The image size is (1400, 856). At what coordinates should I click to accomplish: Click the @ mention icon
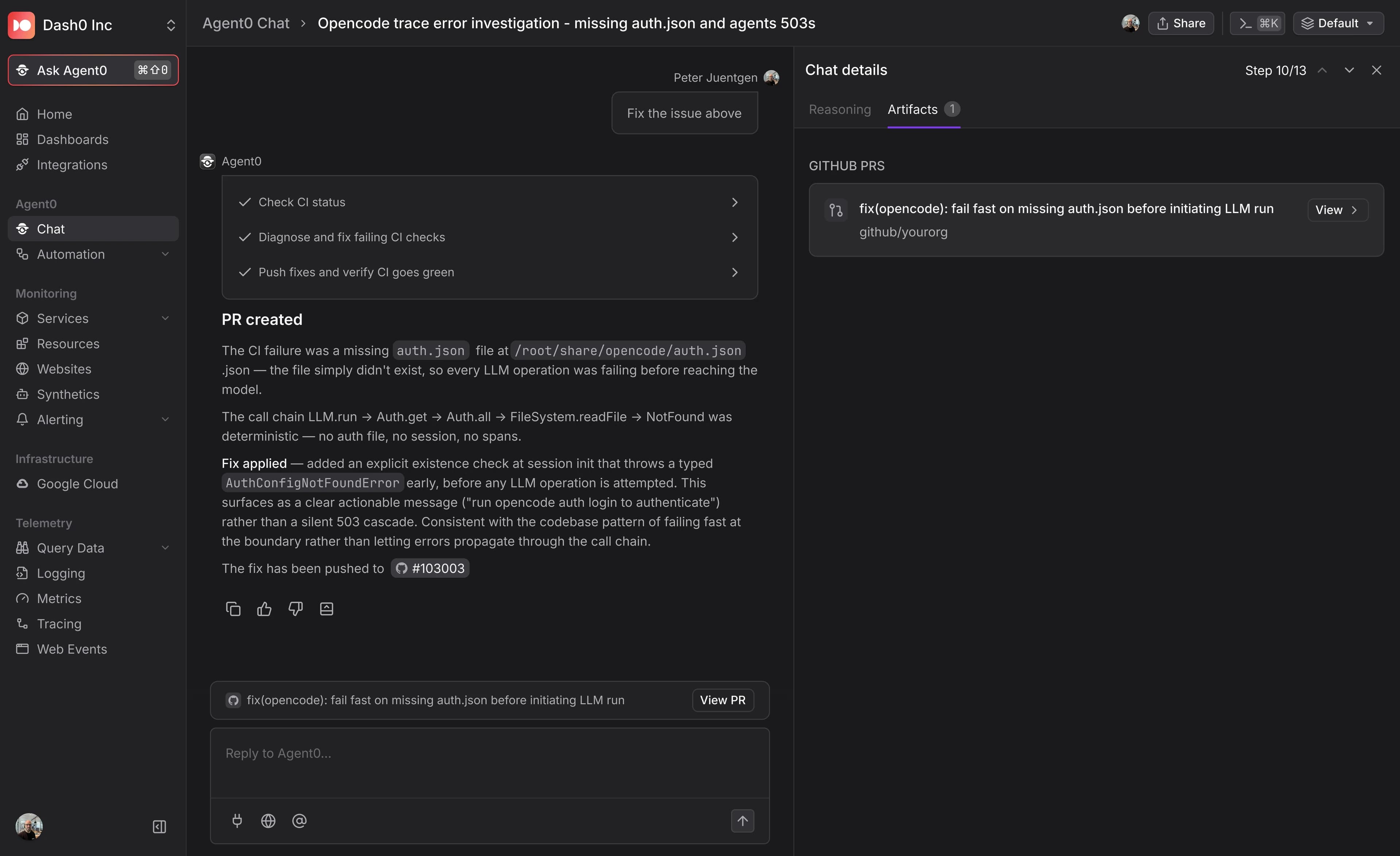coord(299,820)
